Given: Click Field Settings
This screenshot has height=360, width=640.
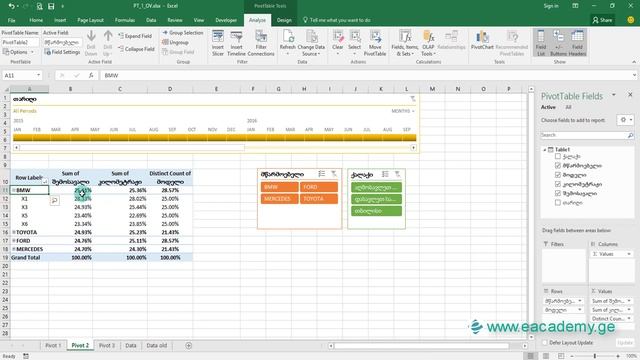Looking at the screenshot, I should click(62, 52).
